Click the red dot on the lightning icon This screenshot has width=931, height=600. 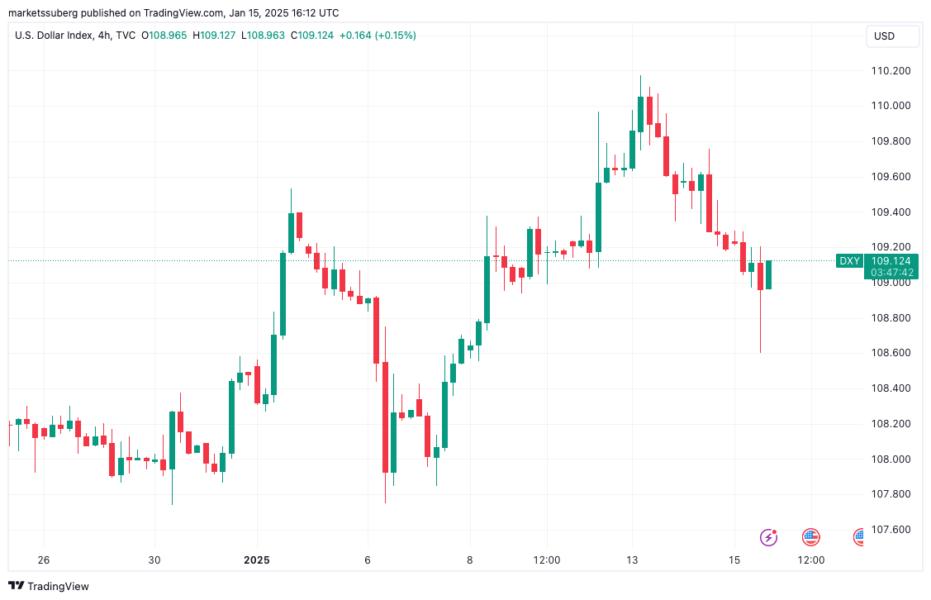point(774,530)
